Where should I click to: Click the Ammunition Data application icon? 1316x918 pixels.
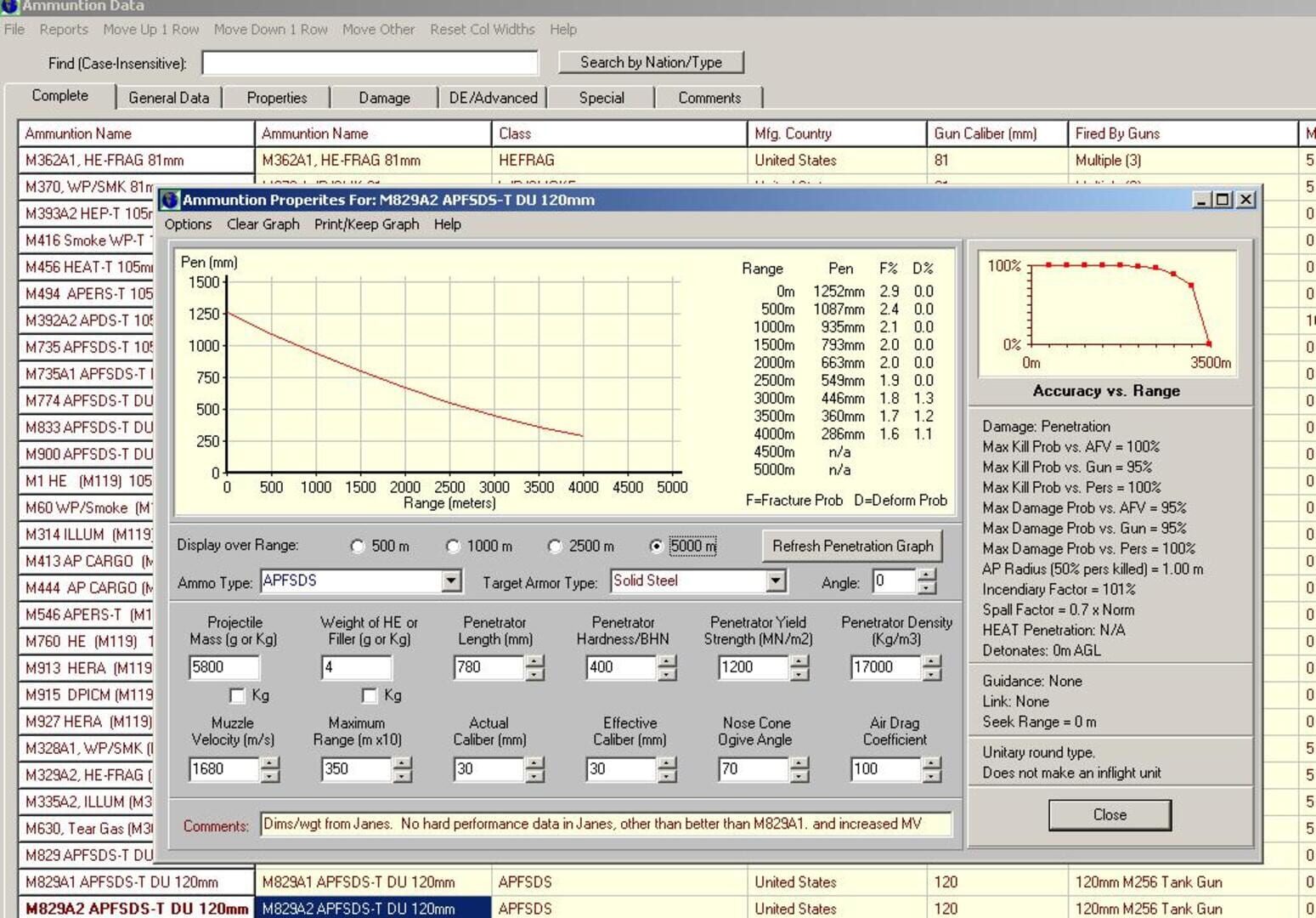click(9, 6)
